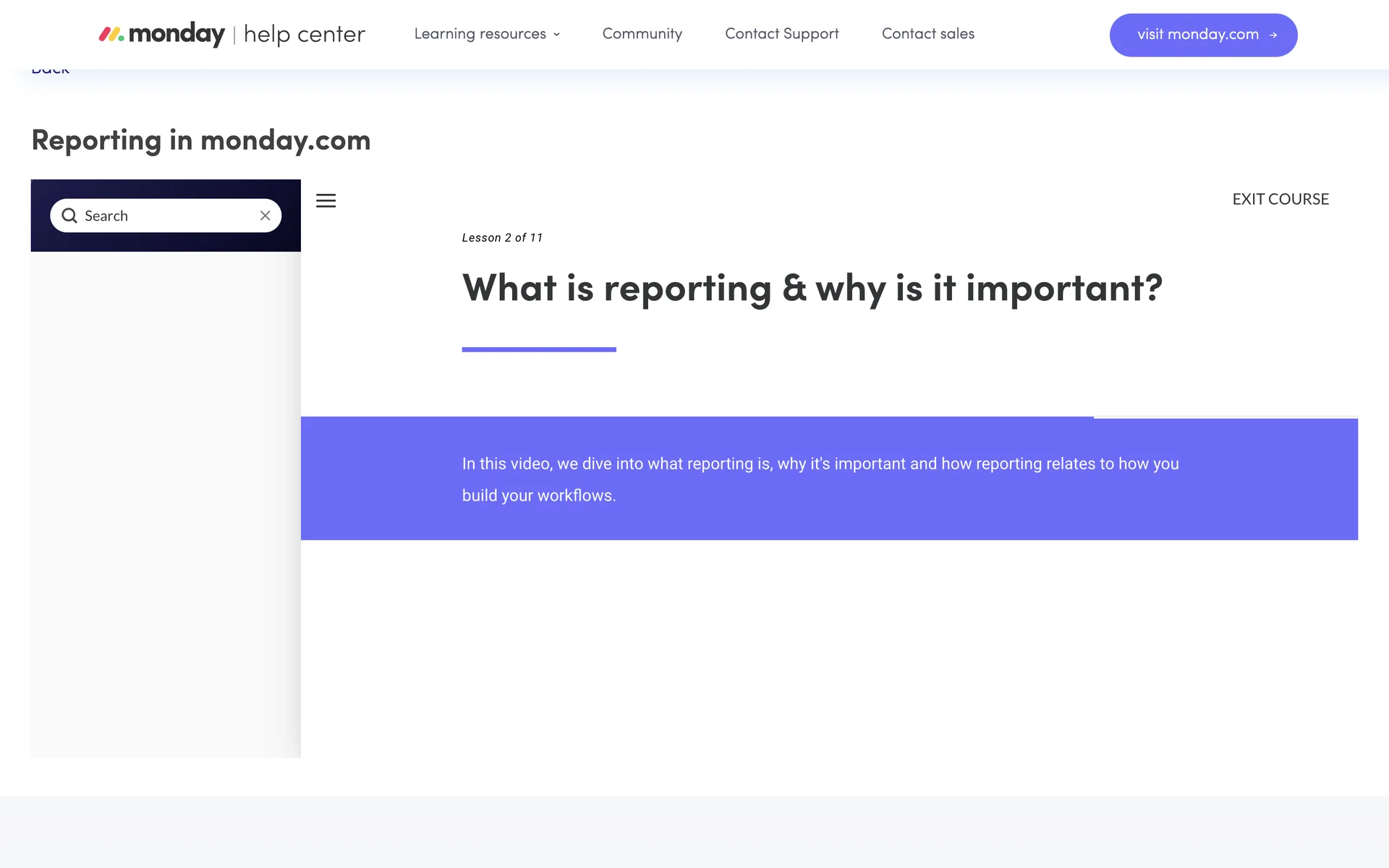Click the lesson progress bar above banner

(829, 417)
